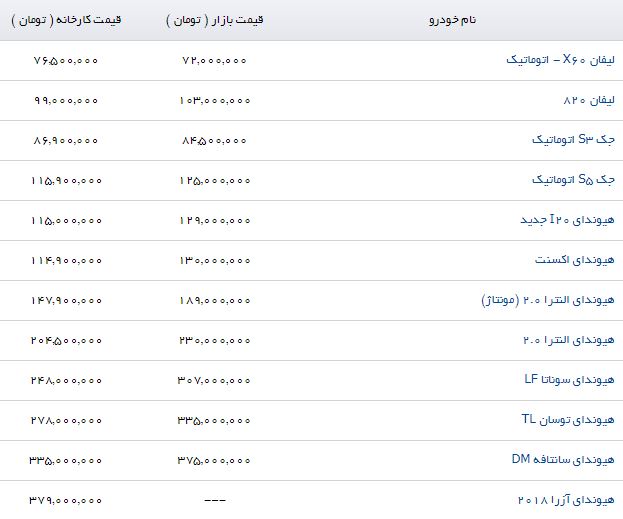This screenshot has height=519, width=623.
Task: Select factory price 115,000,000 for Hyundai I20
Action: [x=66, y=220]
